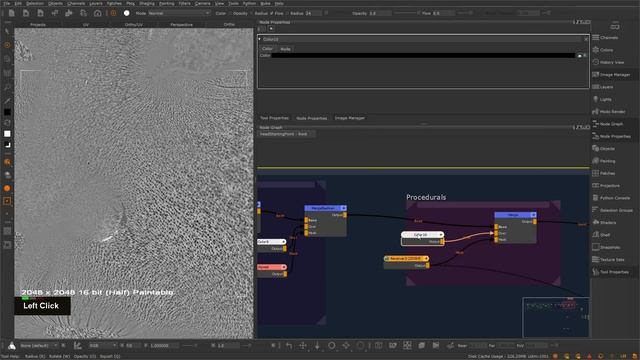The height and width of the screenshot is (360, 640).
Task: Select the paint tool in left toolbox
Action: coord(7,45)
